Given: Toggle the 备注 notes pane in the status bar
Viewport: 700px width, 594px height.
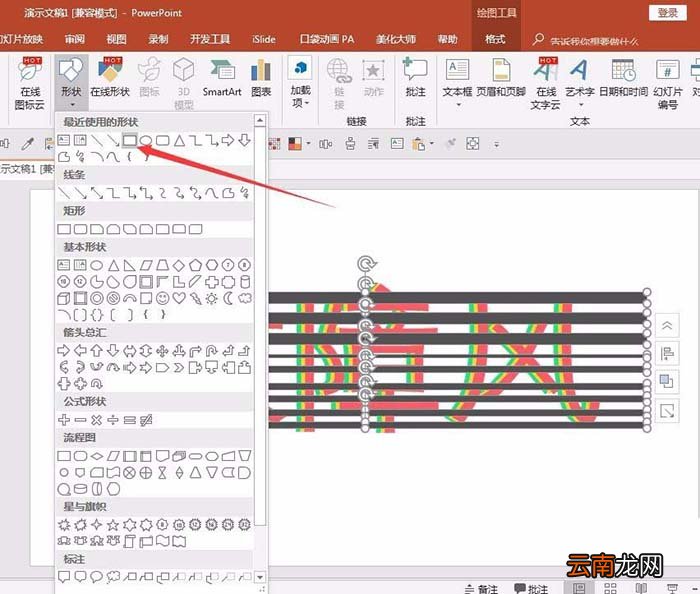Looking at the screenshot, I should pyautogui.click(x=481, y=589).
